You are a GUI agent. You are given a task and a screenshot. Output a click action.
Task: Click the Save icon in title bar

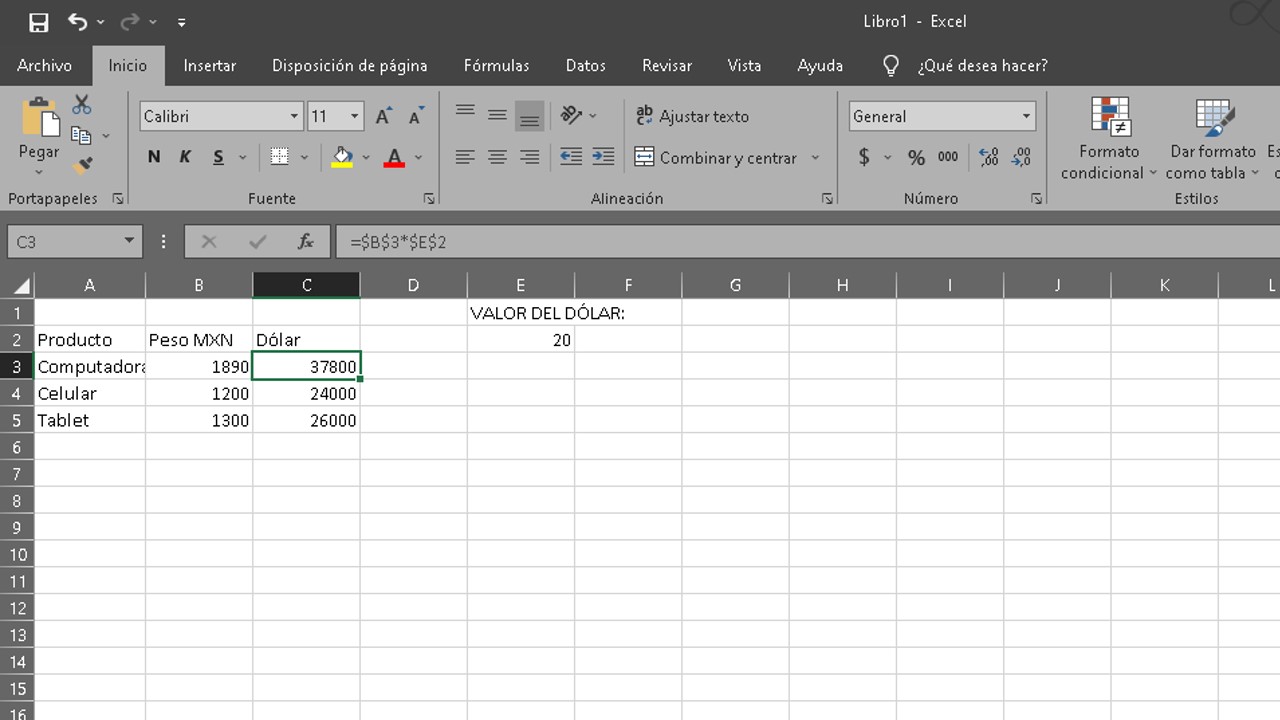[x=38, y=22]
